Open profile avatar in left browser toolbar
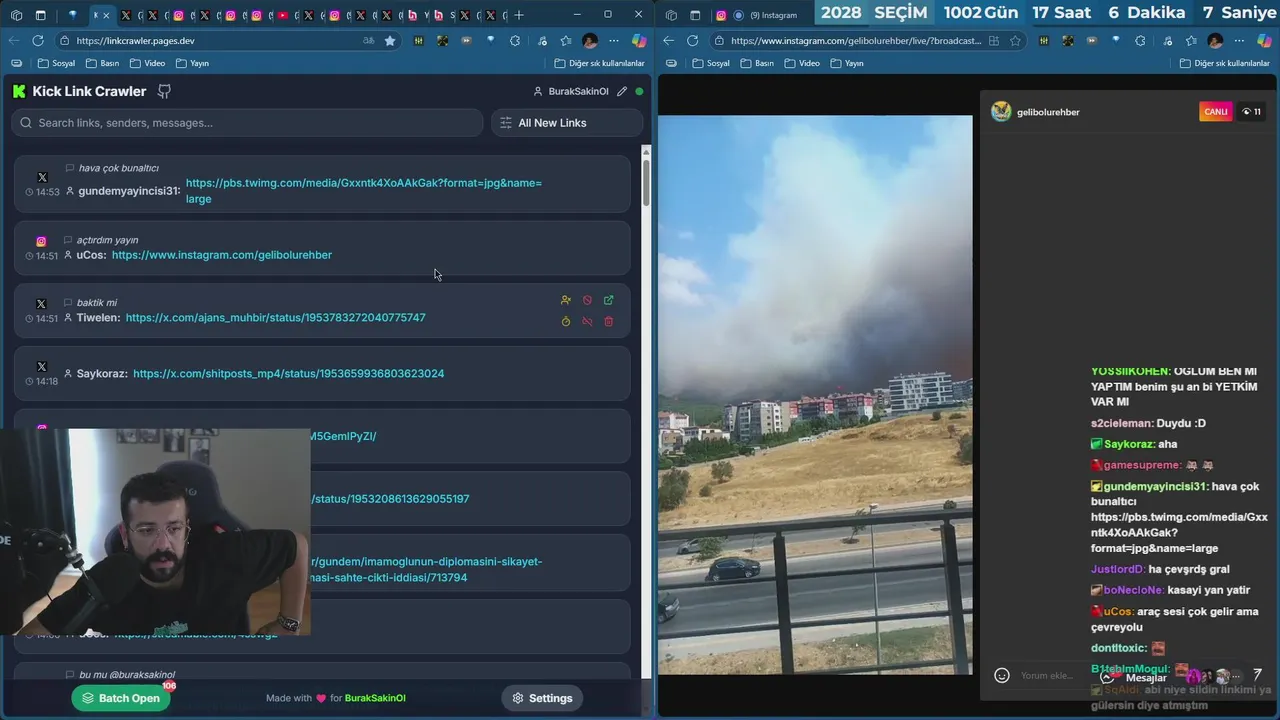The width and height of the screenshot is (1280, 720). pos(589,41)
